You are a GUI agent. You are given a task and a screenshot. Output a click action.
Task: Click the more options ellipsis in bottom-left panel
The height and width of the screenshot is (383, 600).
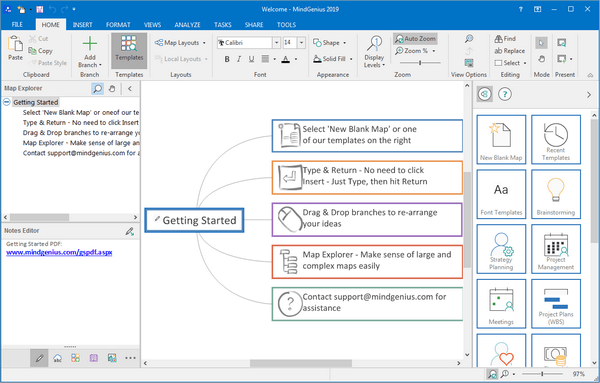130,358
